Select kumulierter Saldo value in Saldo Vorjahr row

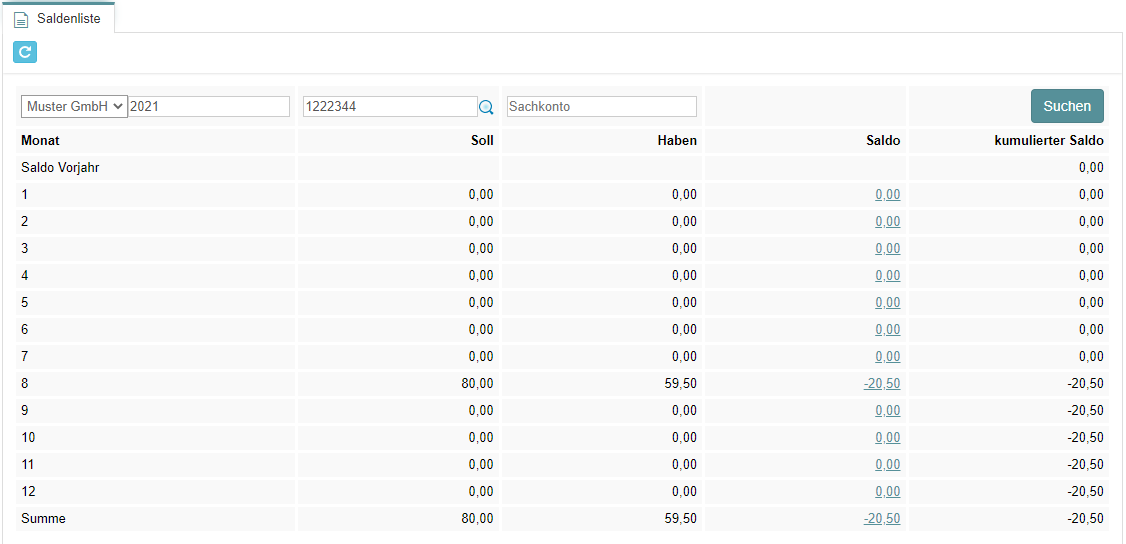(x=1092, y=168)
